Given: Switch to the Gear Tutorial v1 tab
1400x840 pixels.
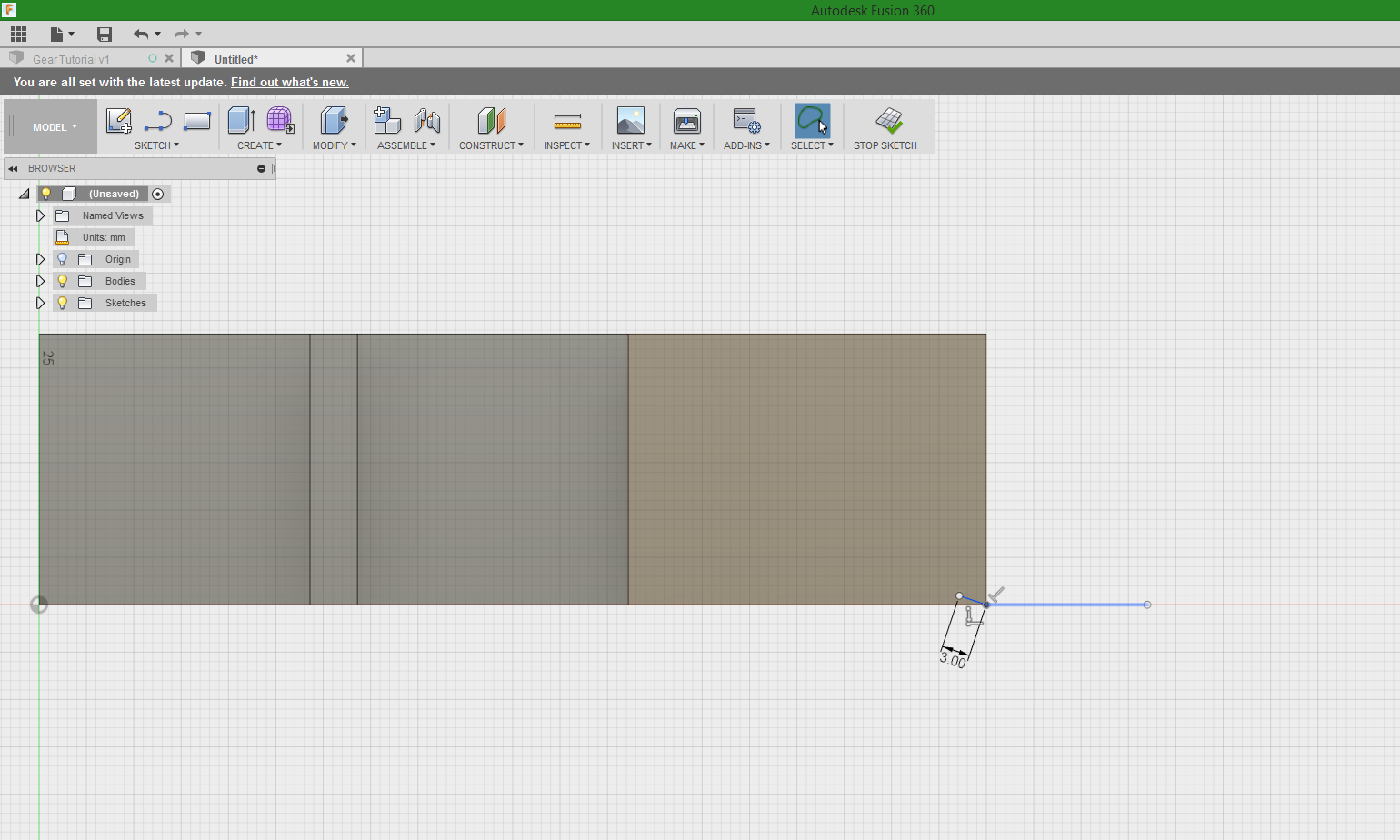Looking at the screenshot, I should 71,59.
